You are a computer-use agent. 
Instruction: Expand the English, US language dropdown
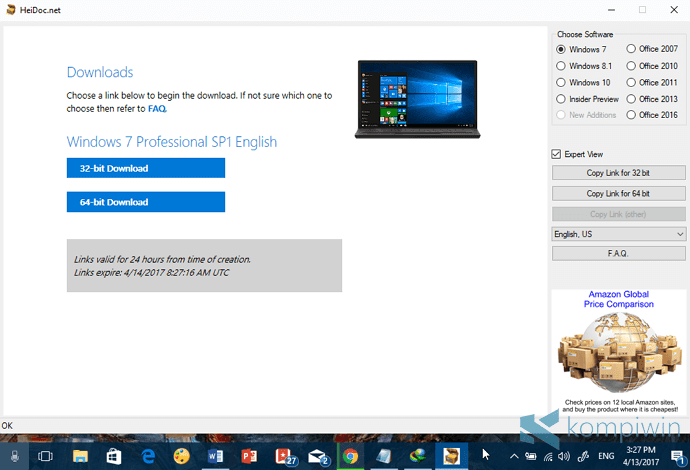coord(618,234)
